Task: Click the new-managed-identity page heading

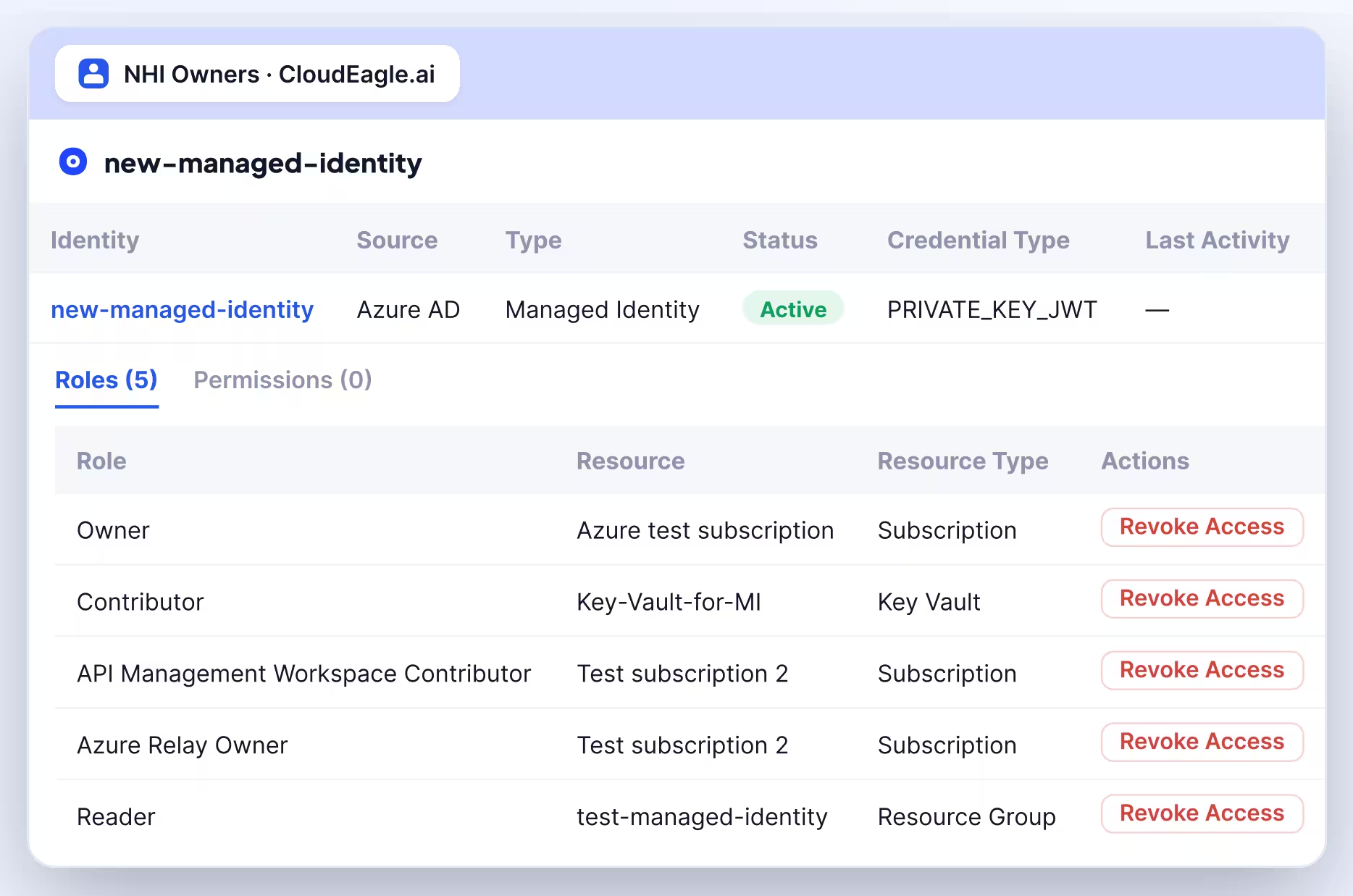Action: coord(263,163)
